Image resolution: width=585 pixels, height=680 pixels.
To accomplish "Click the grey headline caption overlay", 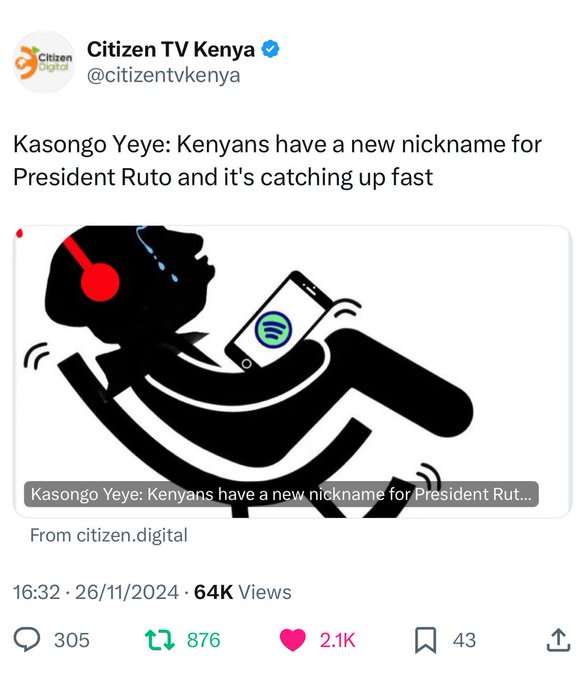I will point(281,494).
